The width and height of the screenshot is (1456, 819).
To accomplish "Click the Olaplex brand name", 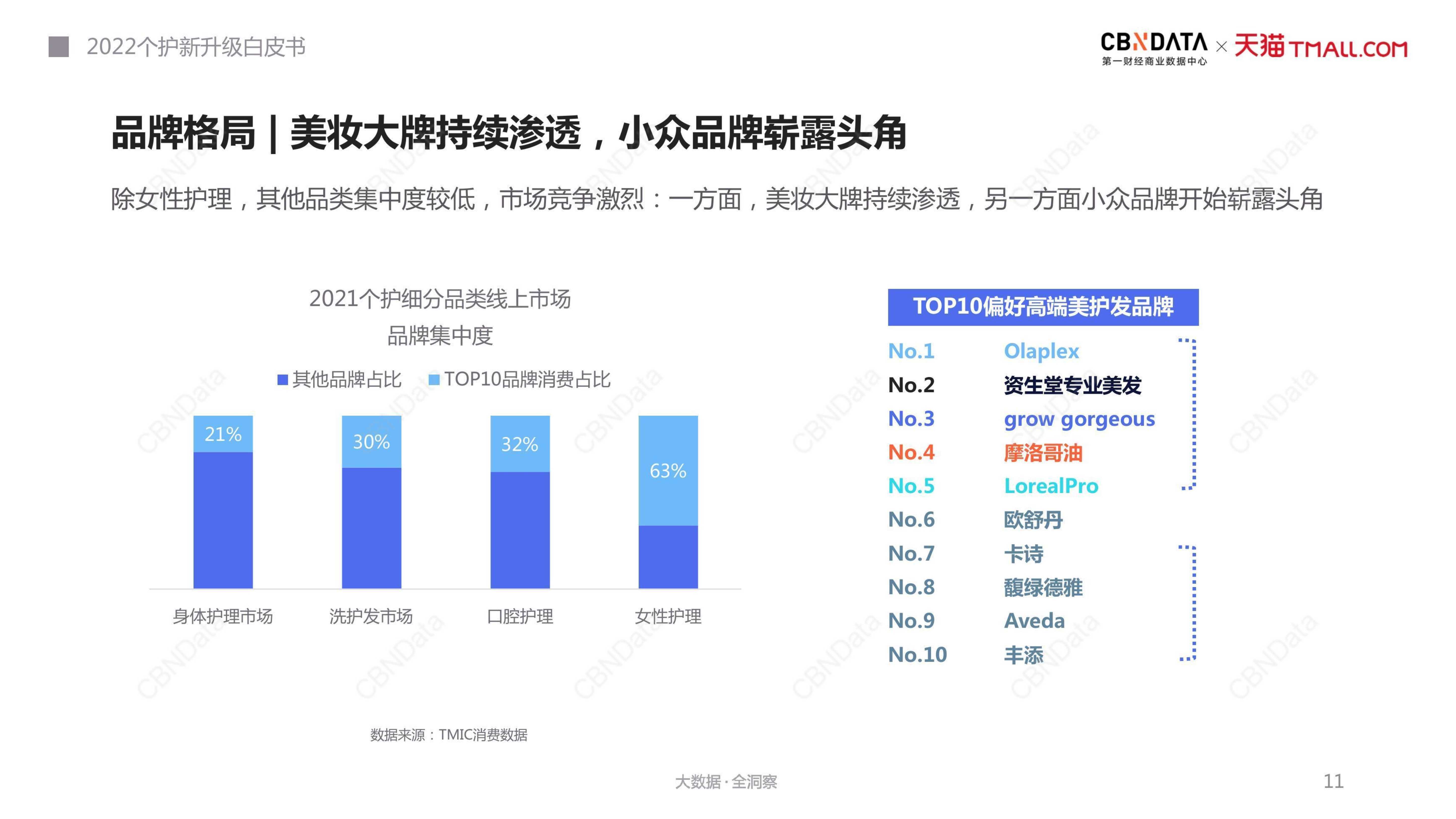I will point(1041,352).
